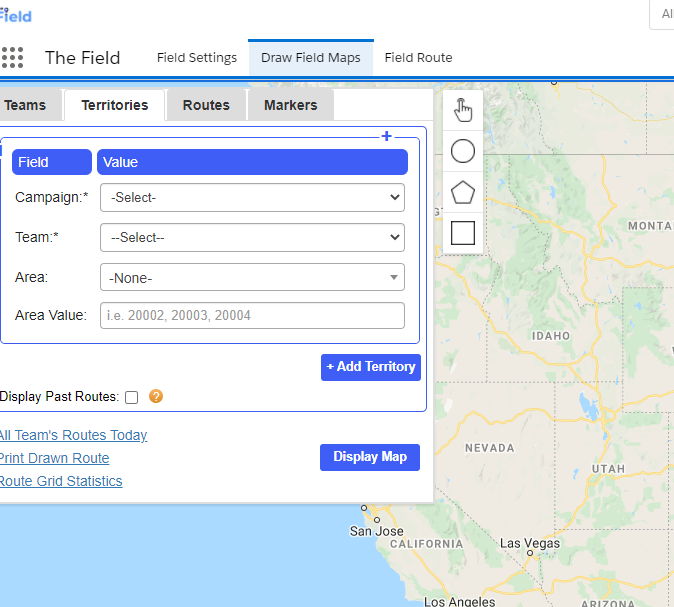Click the NEVADA label on map

point(490,448)
